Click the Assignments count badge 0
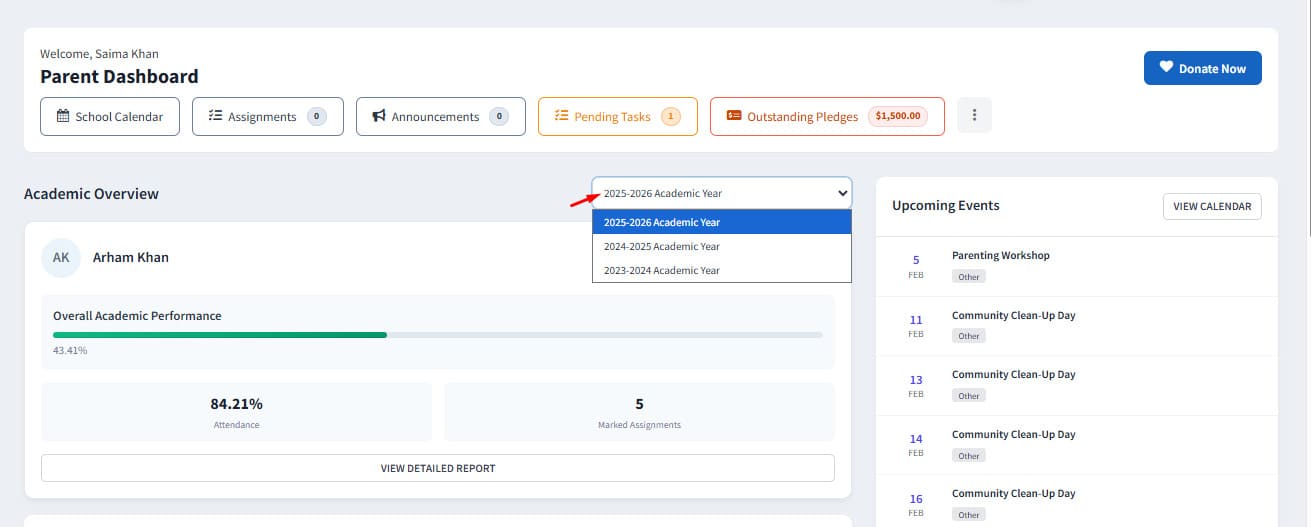The height and width of the screenshot is (527, 1311). coord(317,116)
